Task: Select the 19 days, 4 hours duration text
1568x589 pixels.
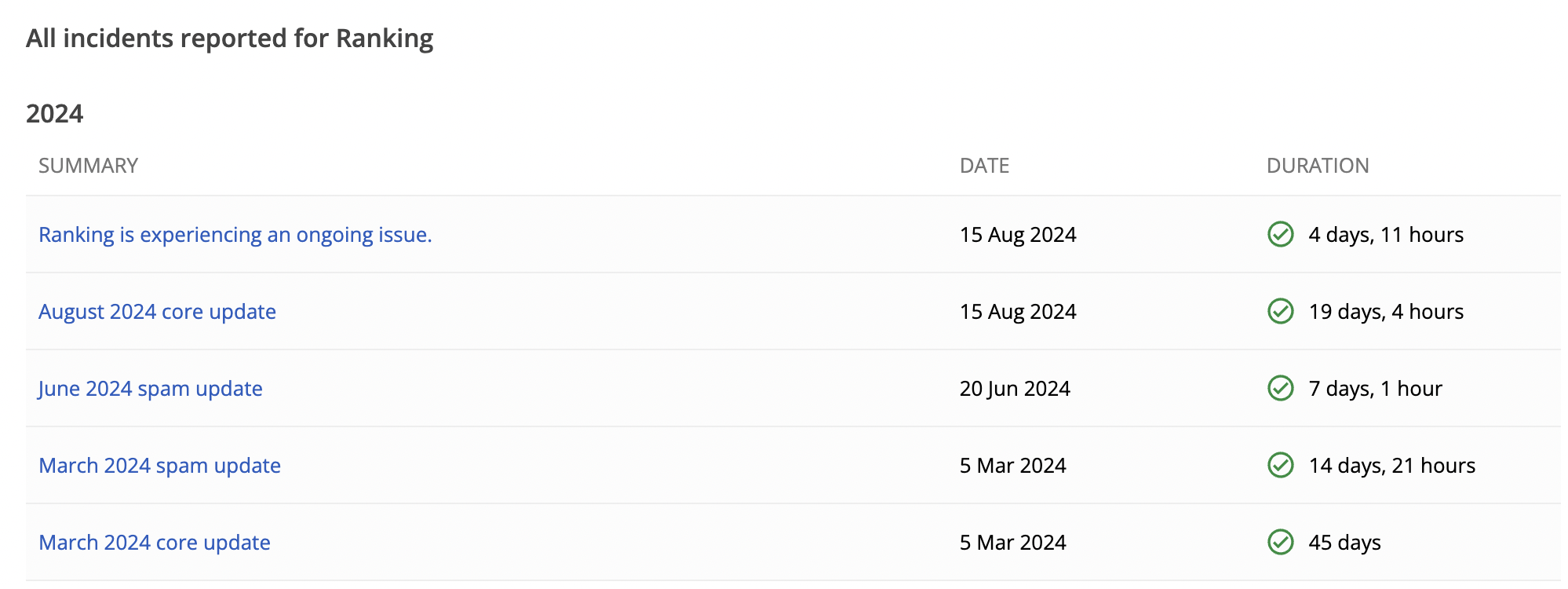Action: pos(1386,312)
